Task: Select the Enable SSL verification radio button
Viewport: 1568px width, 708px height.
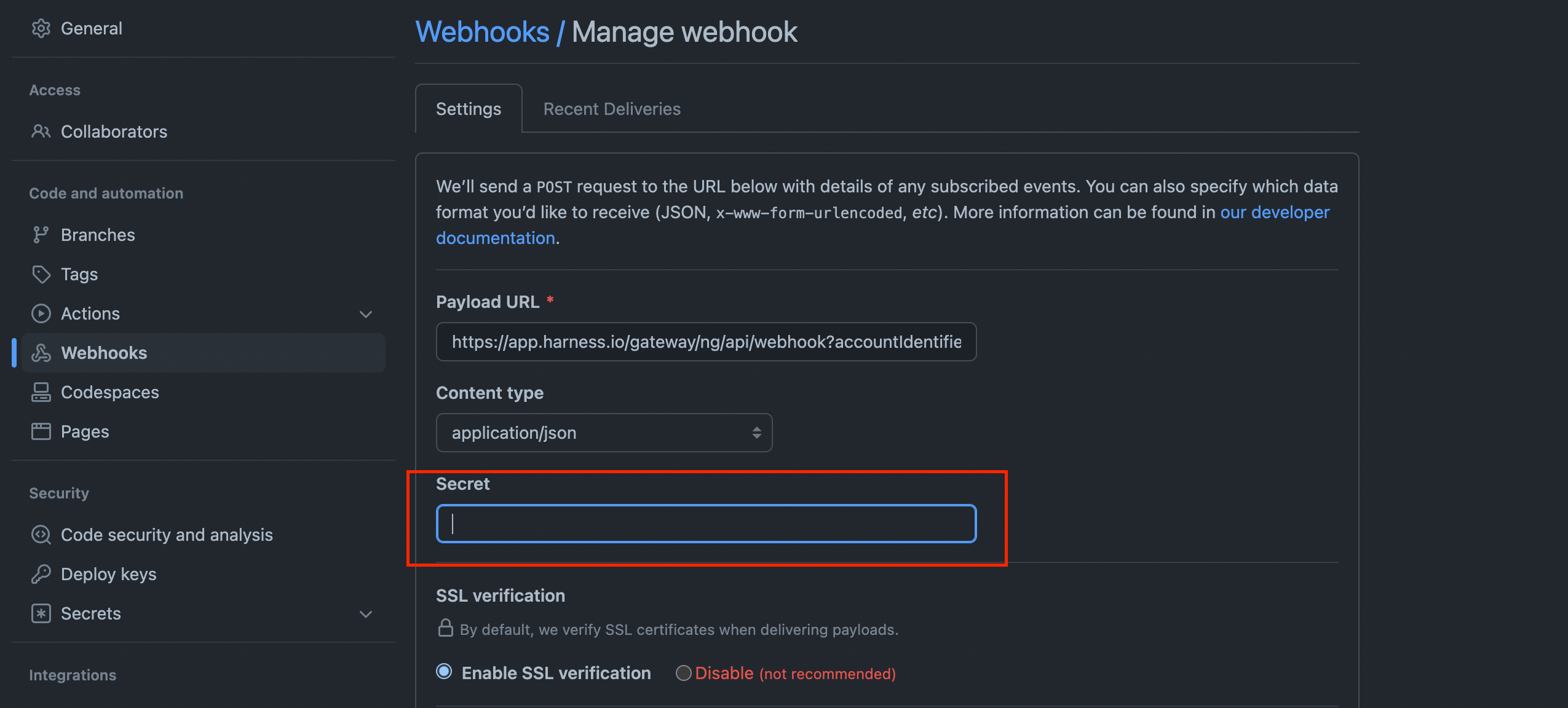Action: (x=443, y=672)
